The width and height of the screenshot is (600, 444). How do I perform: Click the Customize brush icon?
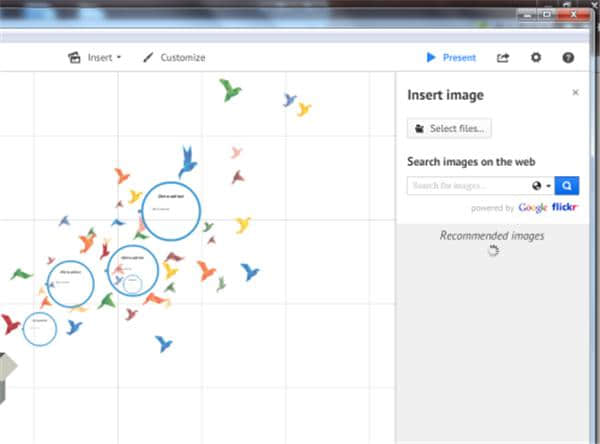coord(148,57)
